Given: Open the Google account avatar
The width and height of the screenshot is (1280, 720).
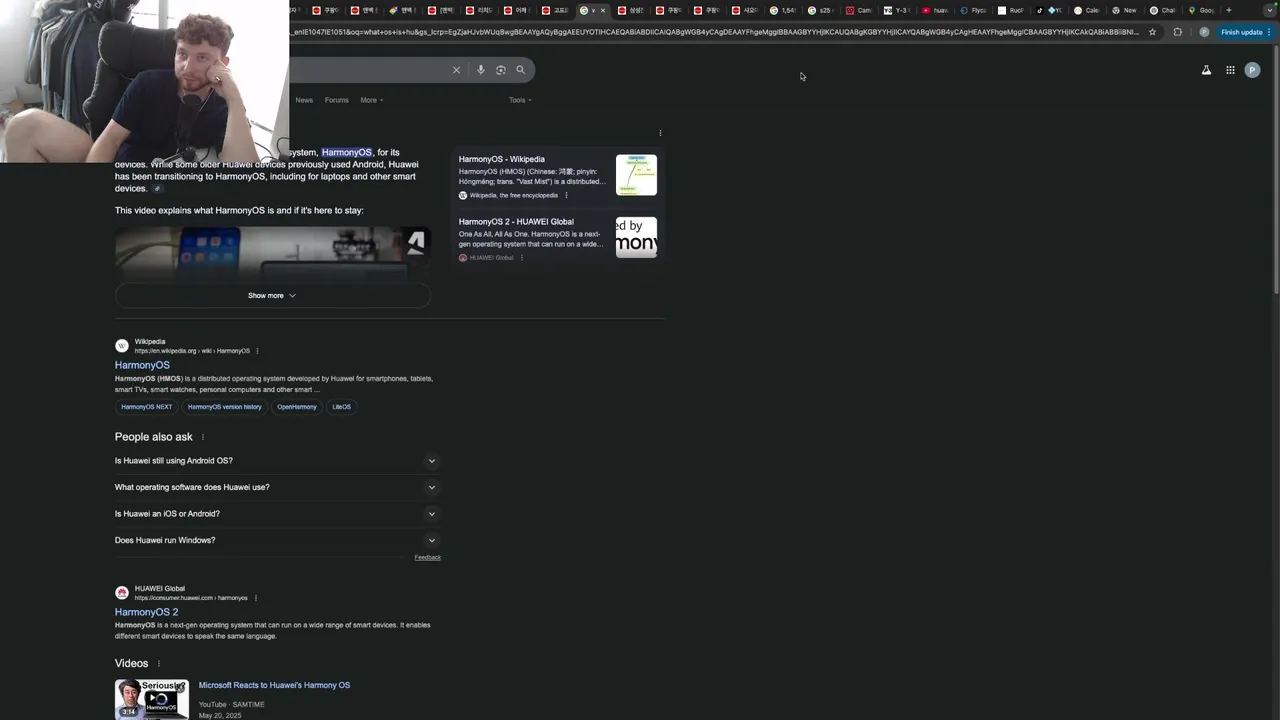Looking at the screenshot, I should tap(1252, 70).
